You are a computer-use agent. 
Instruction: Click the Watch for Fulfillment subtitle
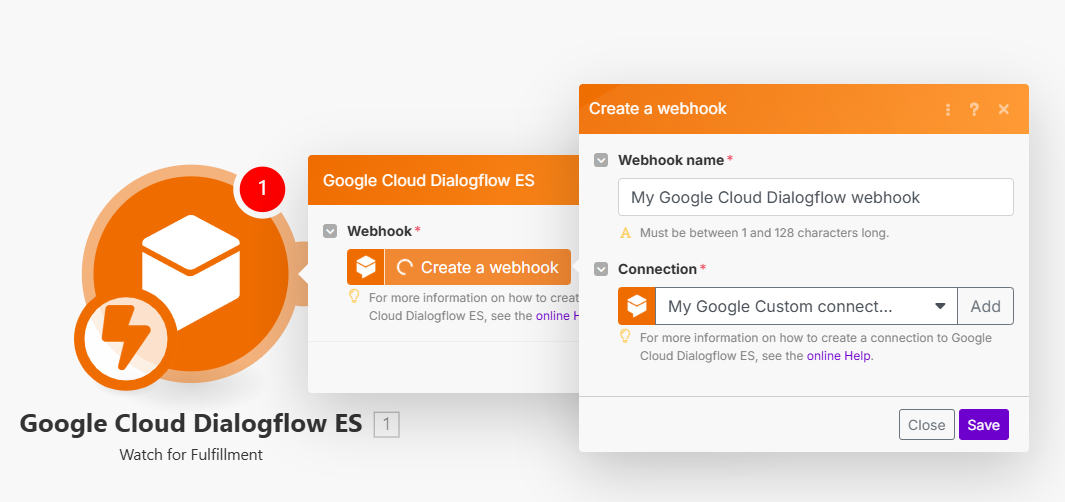click(x=191, y=454)
